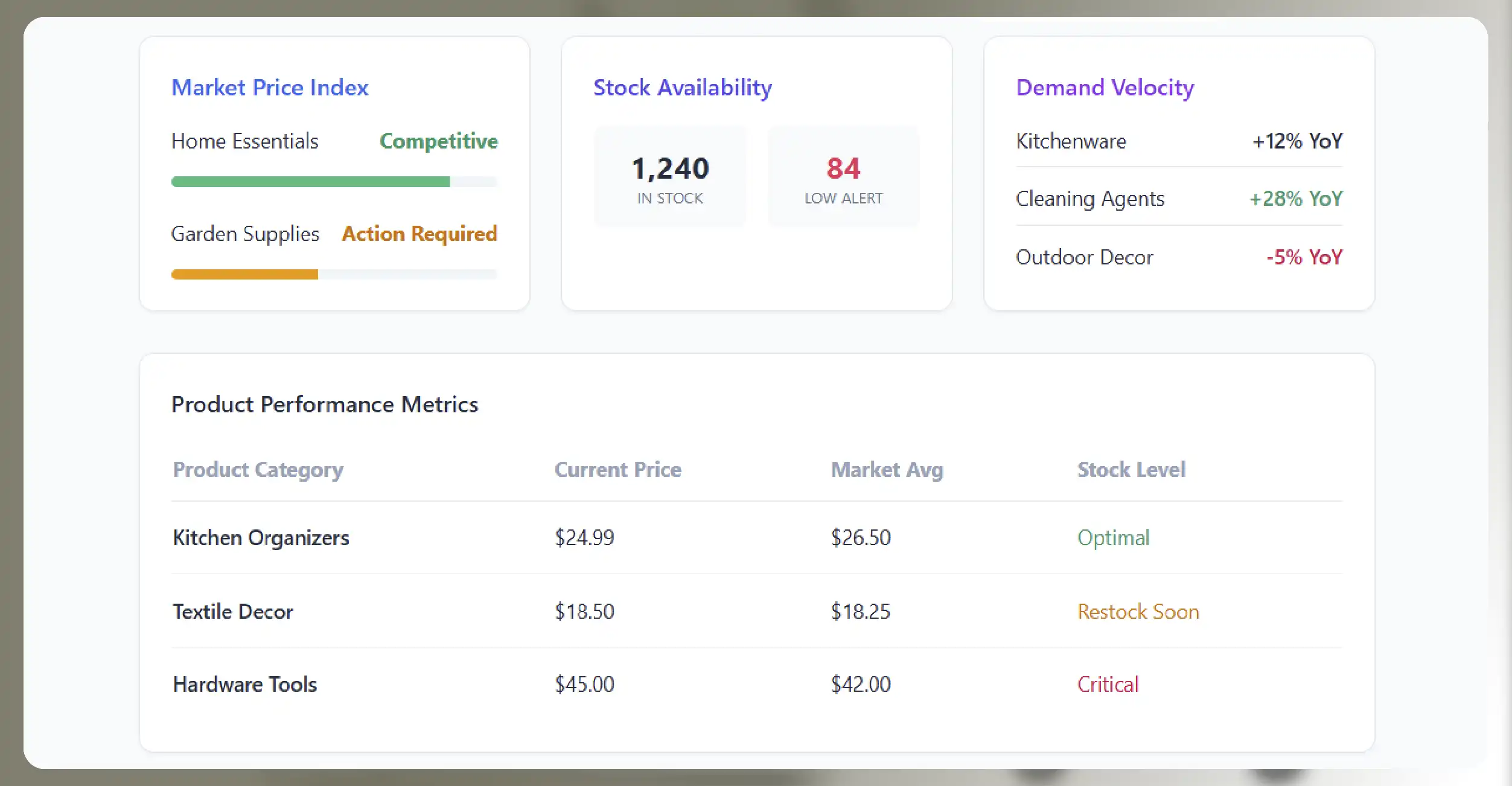
Task: Select the Kitchenware demand row label
Action: [1071, 141]
